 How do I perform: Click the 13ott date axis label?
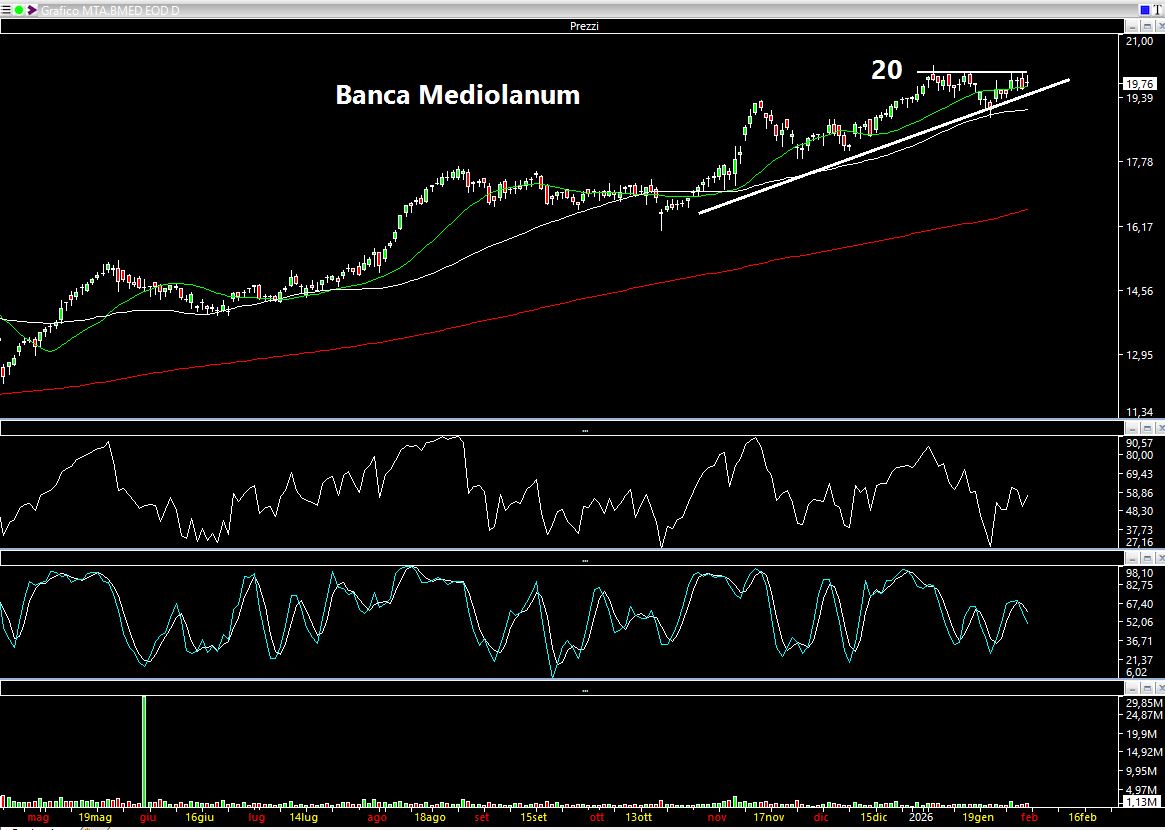coord(638,817)
